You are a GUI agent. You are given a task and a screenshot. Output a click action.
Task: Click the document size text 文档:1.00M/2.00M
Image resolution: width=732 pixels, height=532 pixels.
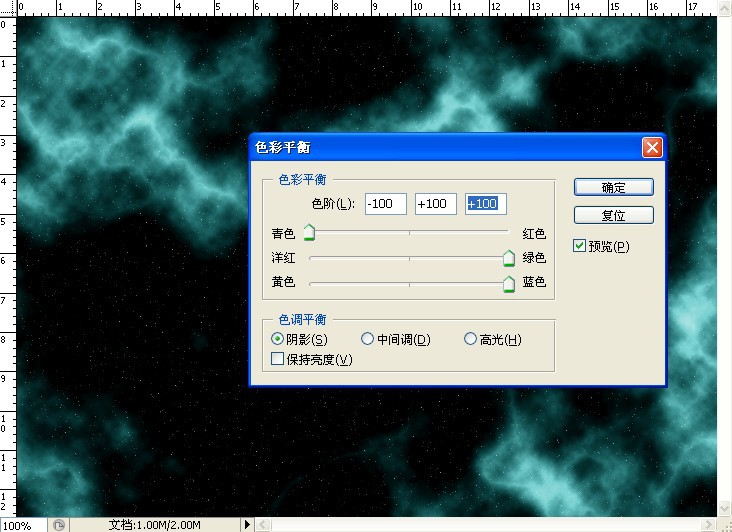(155, 525)
